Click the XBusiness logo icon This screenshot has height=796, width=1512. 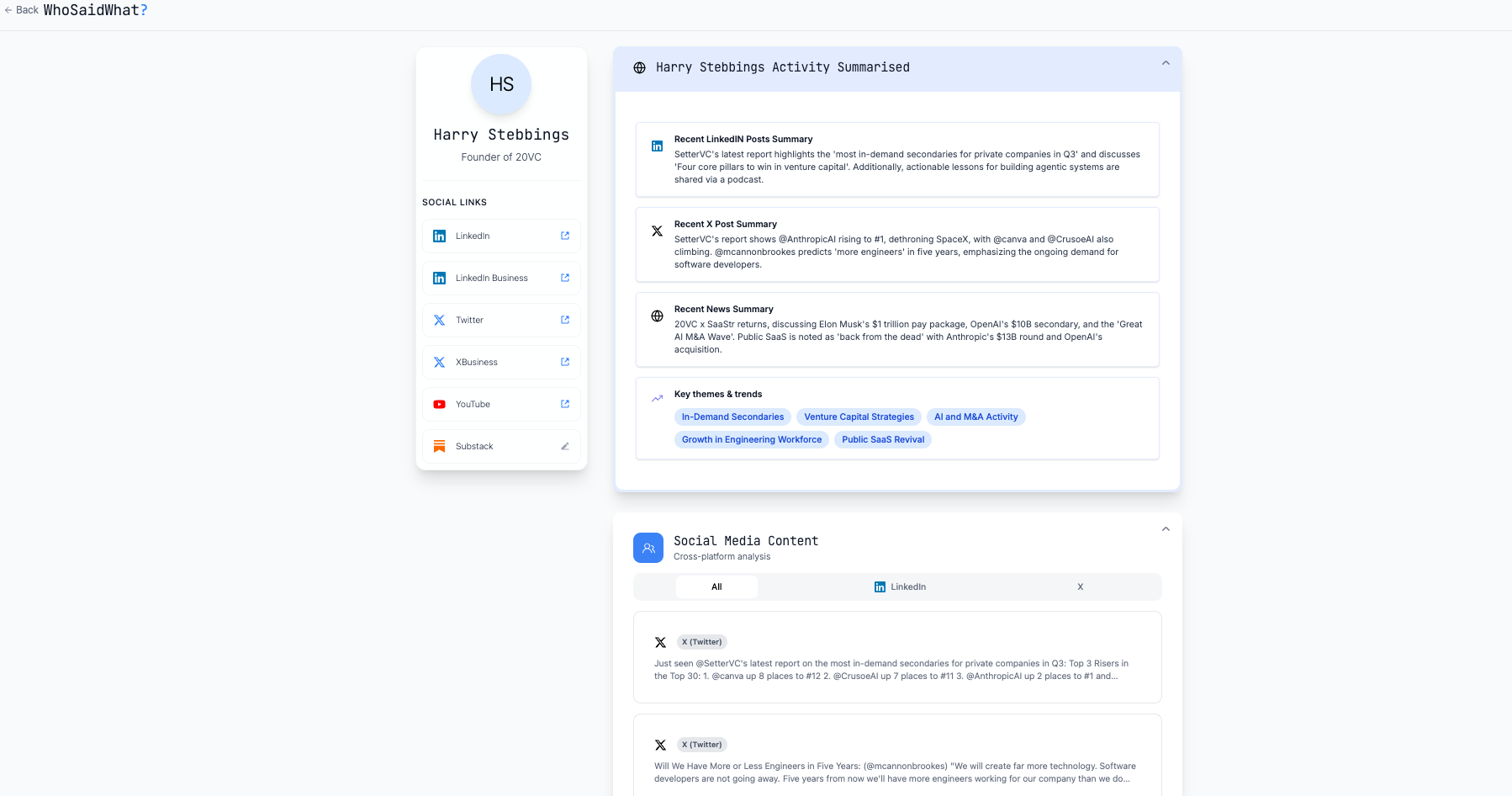[439, 363]
